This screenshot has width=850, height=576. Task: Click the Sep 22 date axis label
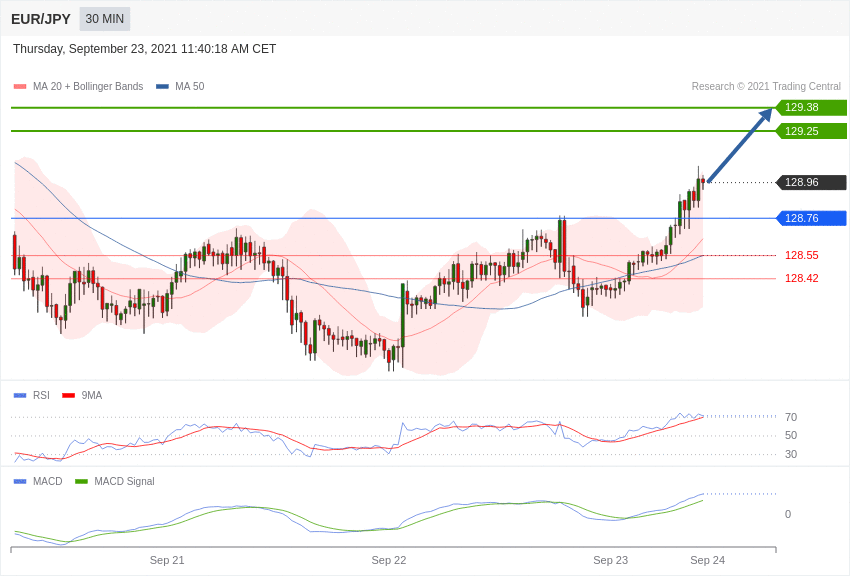point(389,560)
